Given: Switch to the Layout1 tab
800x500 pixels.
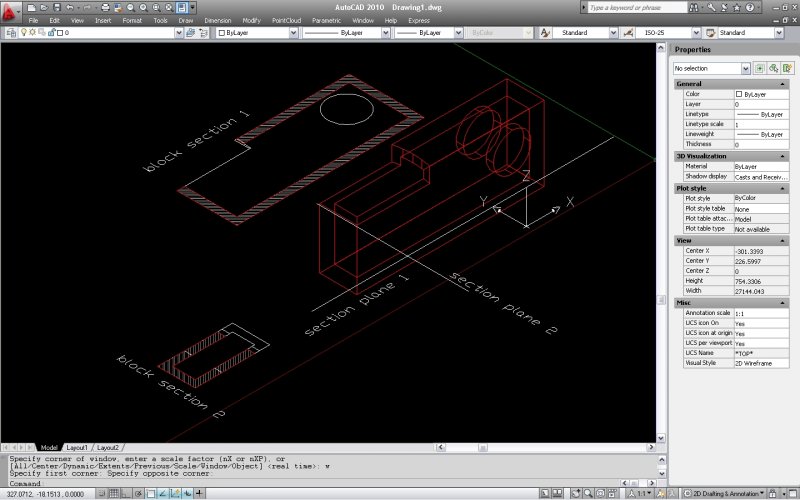Looking at the screenshot, I should coord(77,447).
